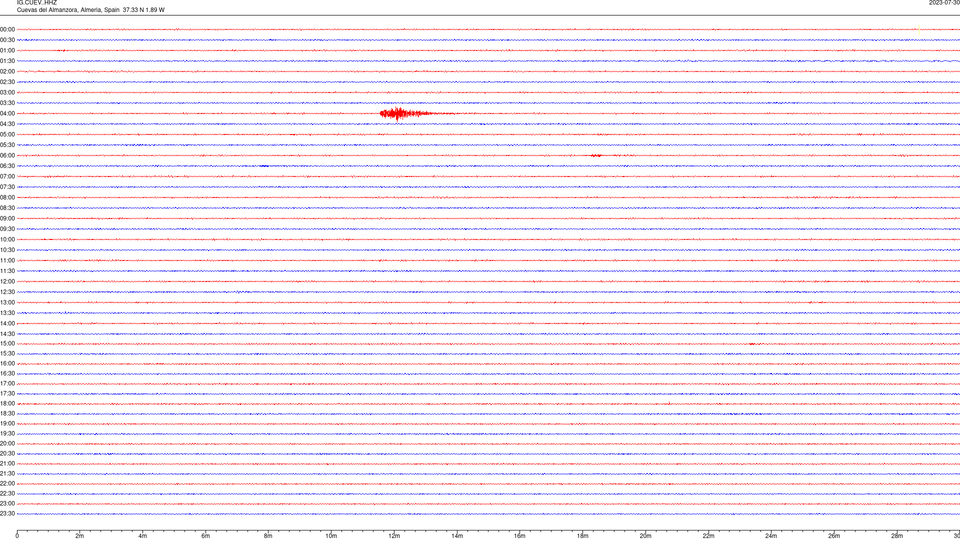Click the station code IG.CUEV..HHZ header

tap(37, 2)
